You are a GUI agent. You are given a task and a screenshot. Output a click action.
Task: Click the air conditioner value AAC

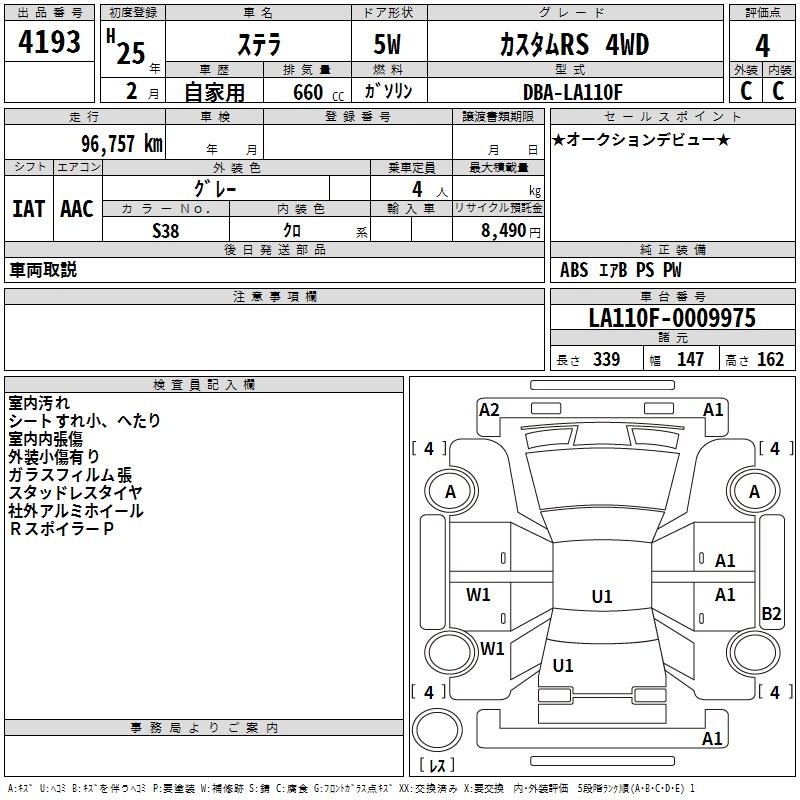77,209
